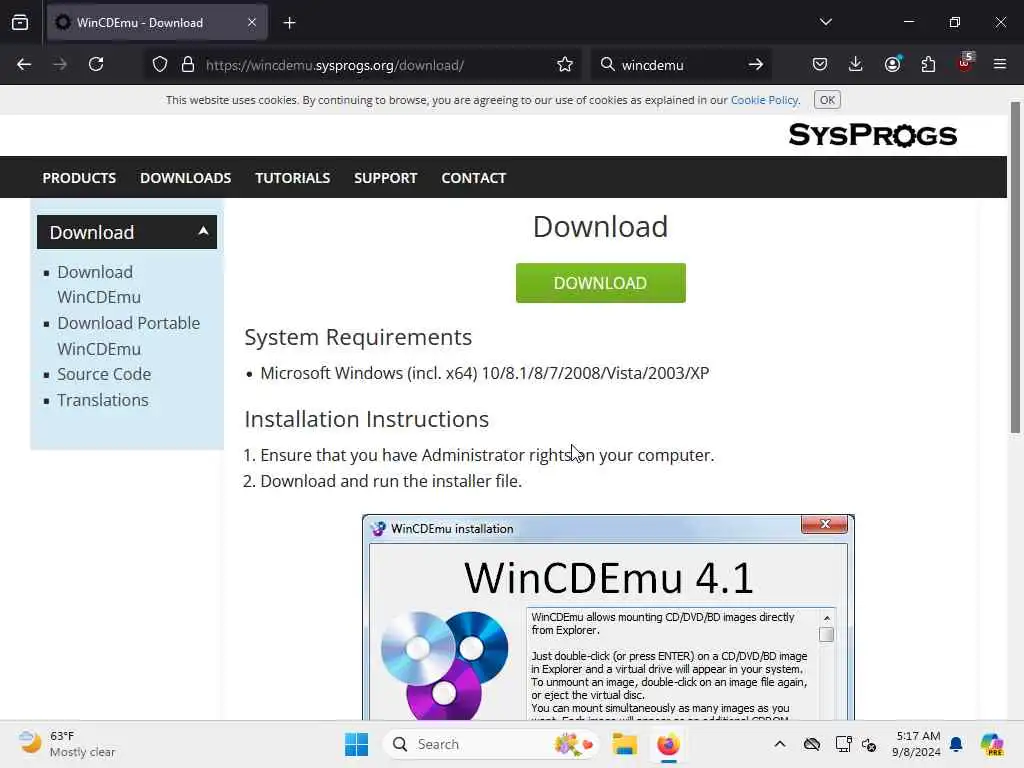Select the WinCDEmu - Download browser tab
1024x768 pixels.
(x=157, y=23)
